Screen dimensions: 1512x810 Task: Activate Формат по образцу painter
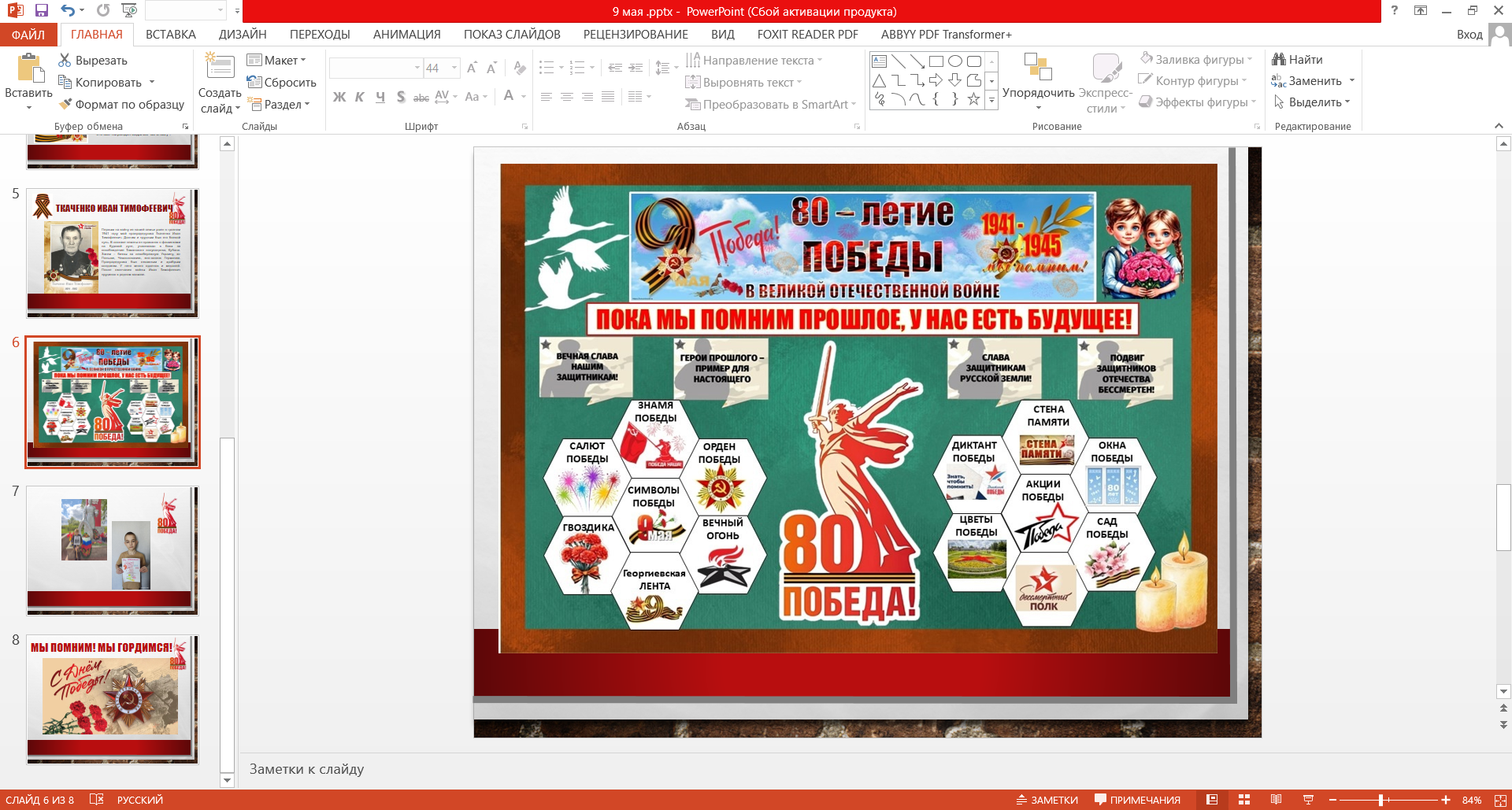click(x=121, y=105)
